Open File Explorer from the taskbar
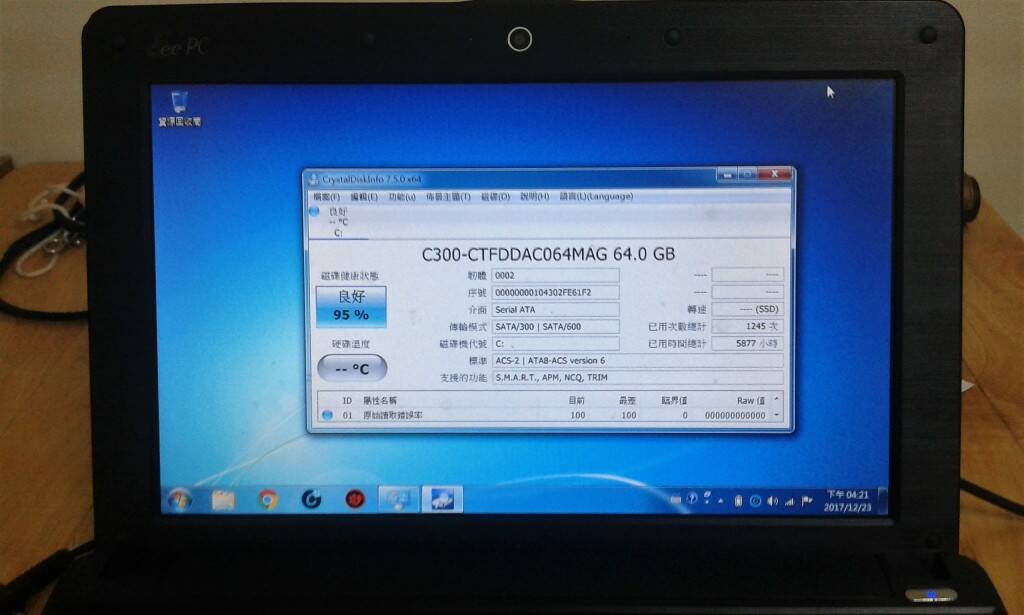Screen dimensions: 1024x615 coord(223,500)
